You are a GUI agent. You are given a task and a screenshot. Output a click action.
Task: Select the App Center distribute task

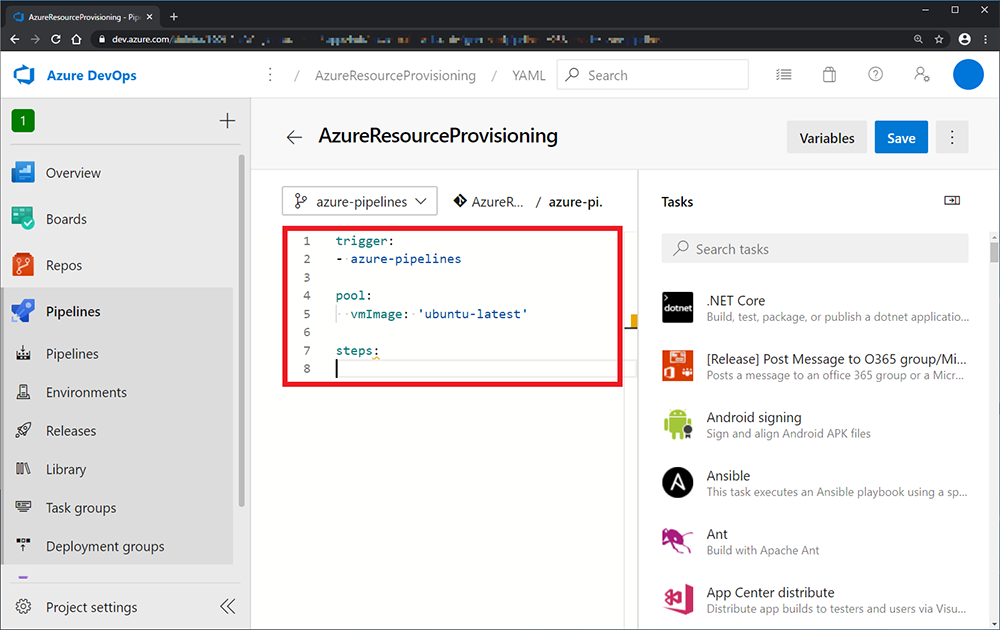[815, 599]
